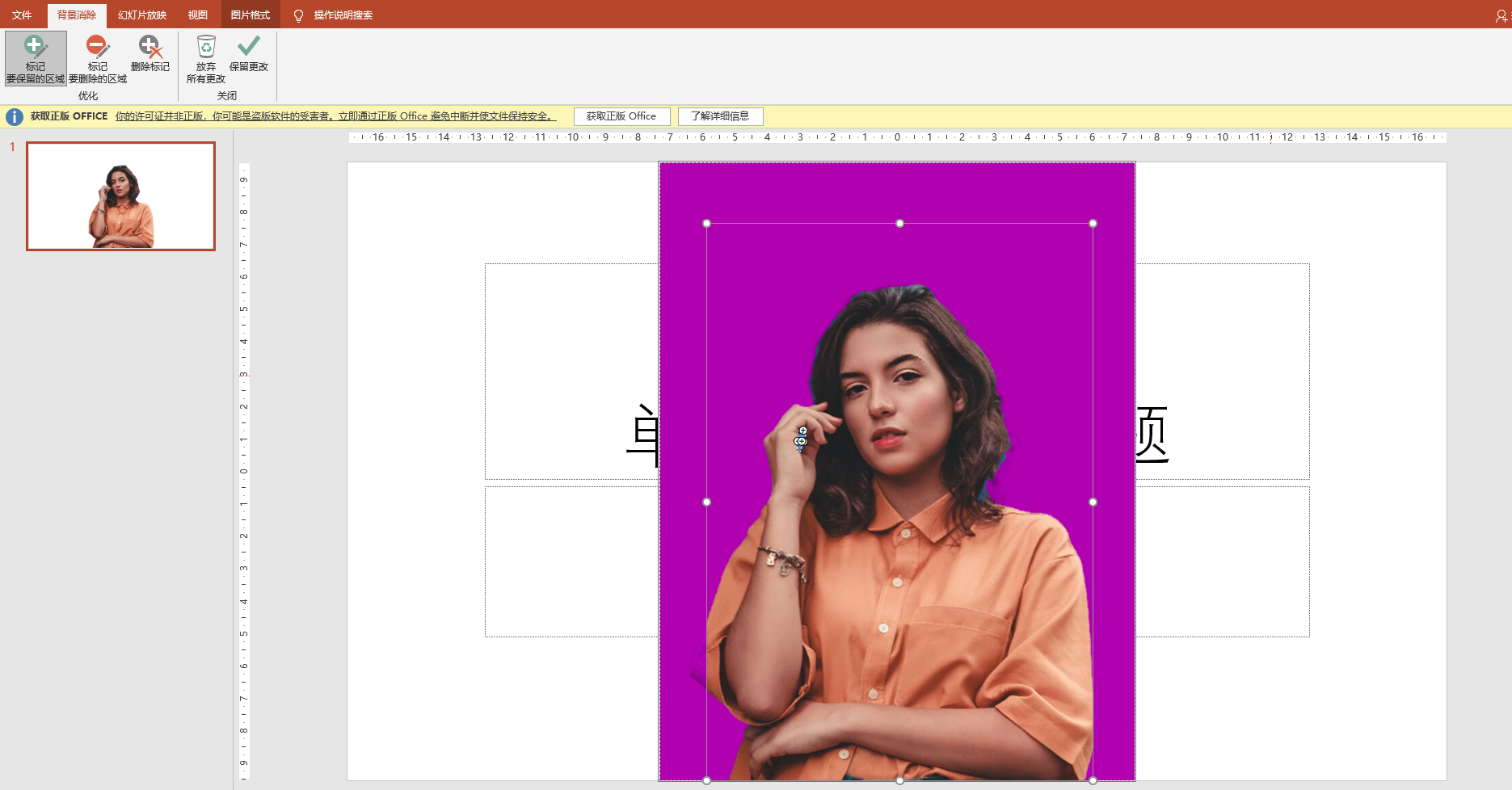Click the vertical ruler left of the slide
Screen dimensions: 1512x790
coord(244,471)
